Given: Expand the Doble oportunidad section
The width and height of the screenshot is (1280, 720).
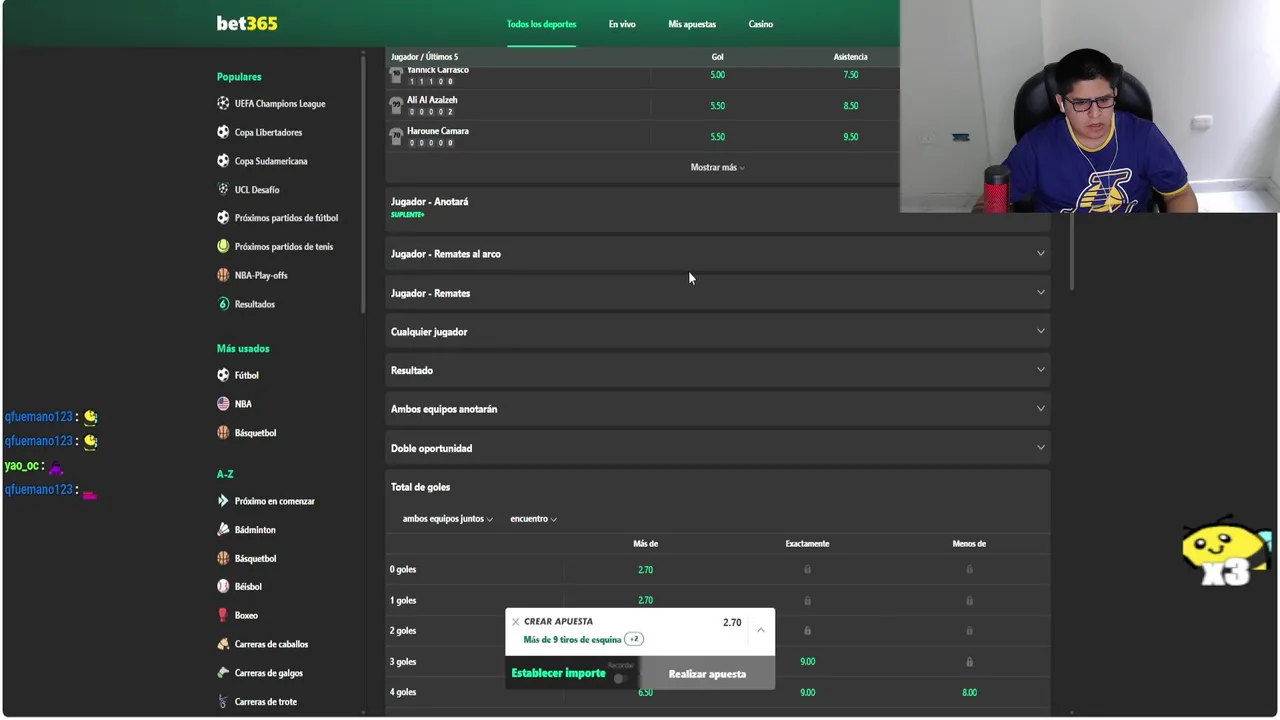Looking at the screenshot, I should (717, 448).
